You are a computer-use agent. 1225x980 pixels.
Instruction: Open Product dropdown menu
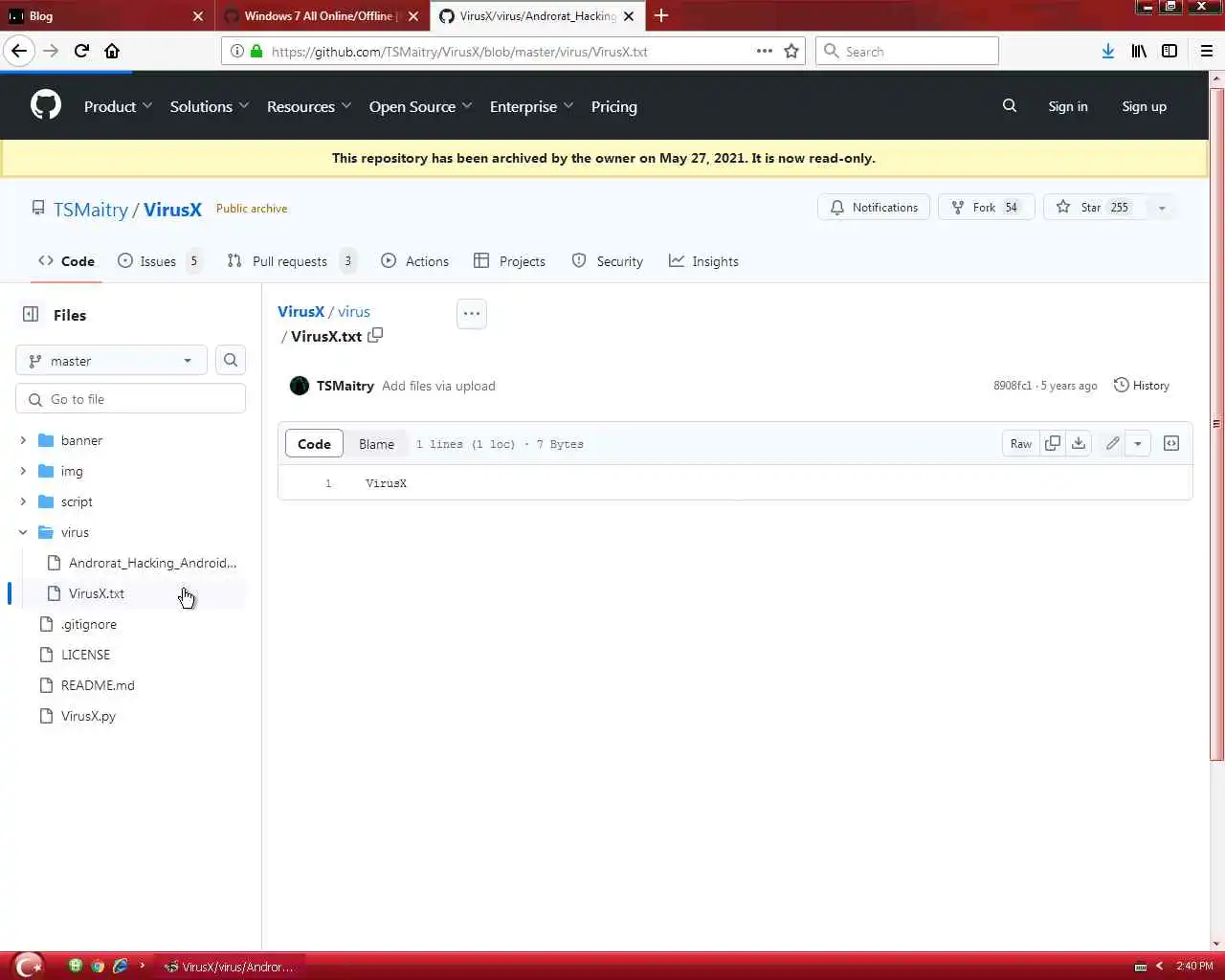[x=118, y=106]
